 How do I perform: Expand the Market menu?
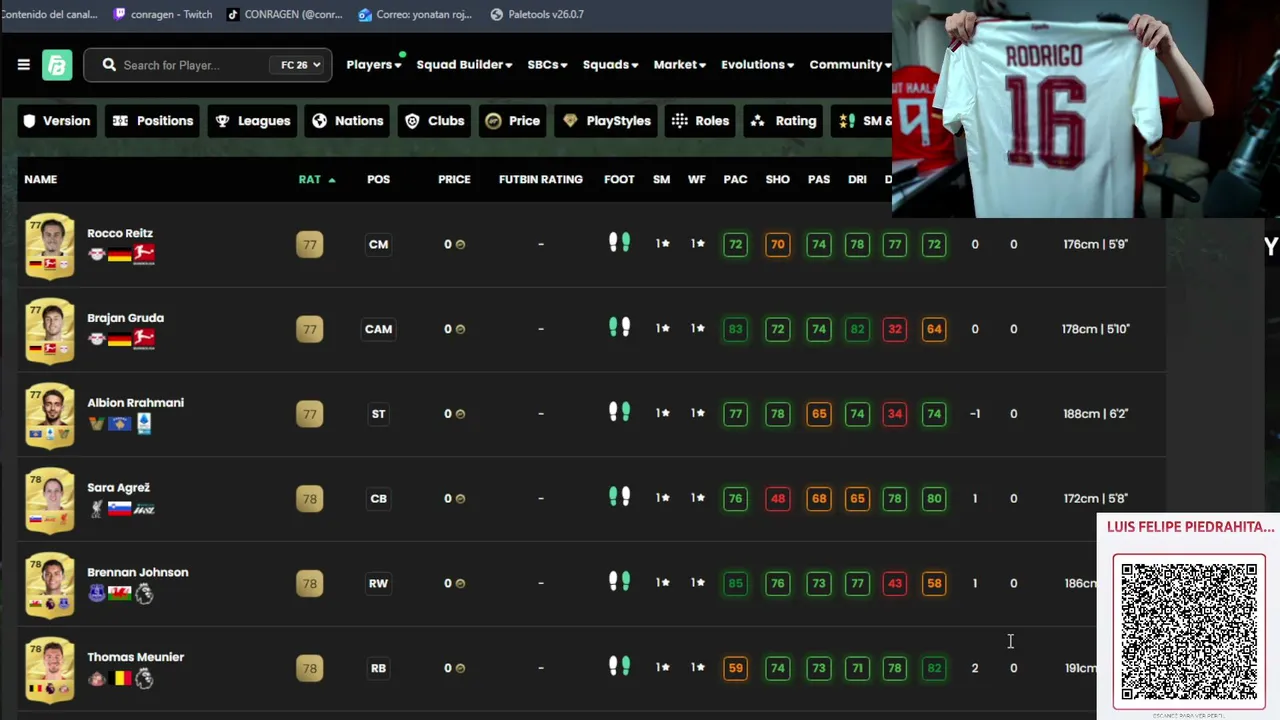[x=680, y=65]
